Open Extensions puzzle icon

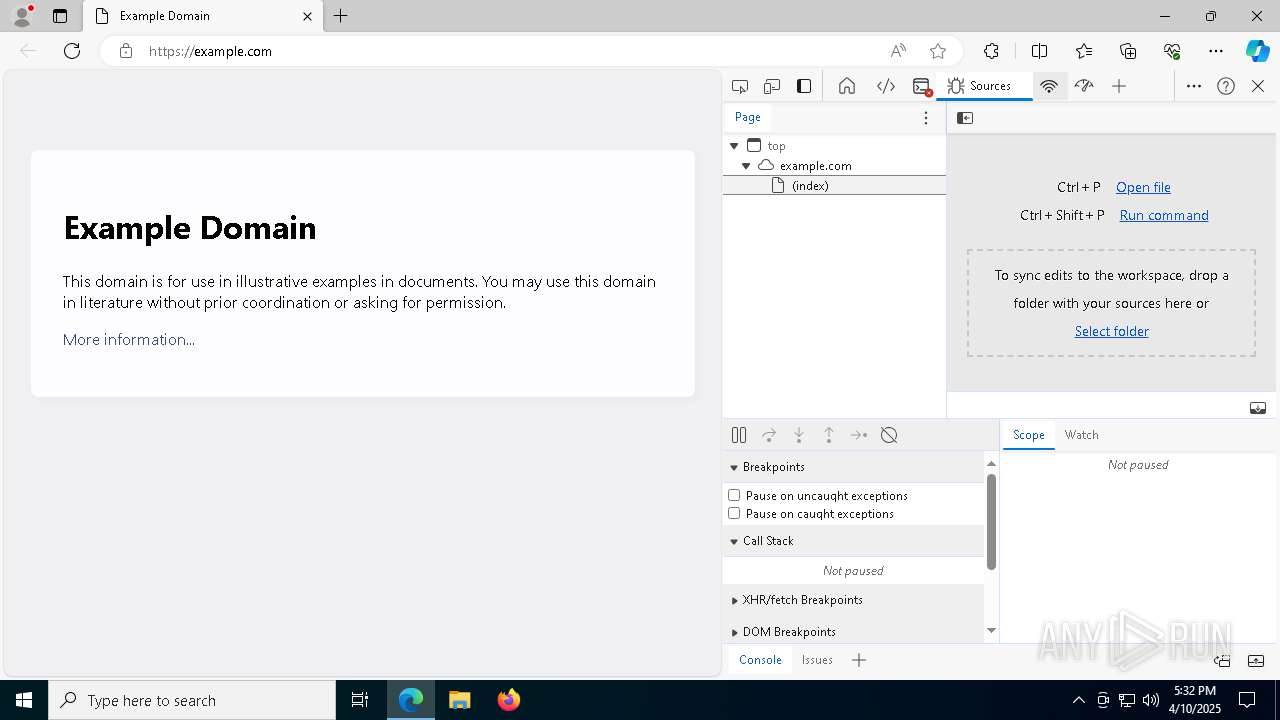(x=991, y=51)
